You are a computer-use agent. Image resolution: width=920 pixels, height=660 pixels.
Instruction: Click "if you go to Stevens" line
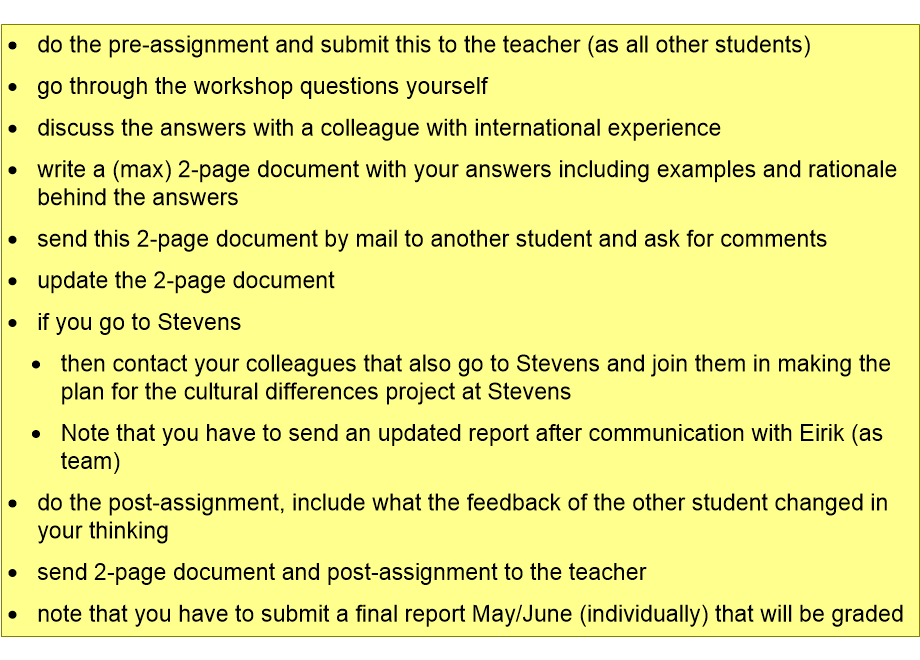(139, 323)
